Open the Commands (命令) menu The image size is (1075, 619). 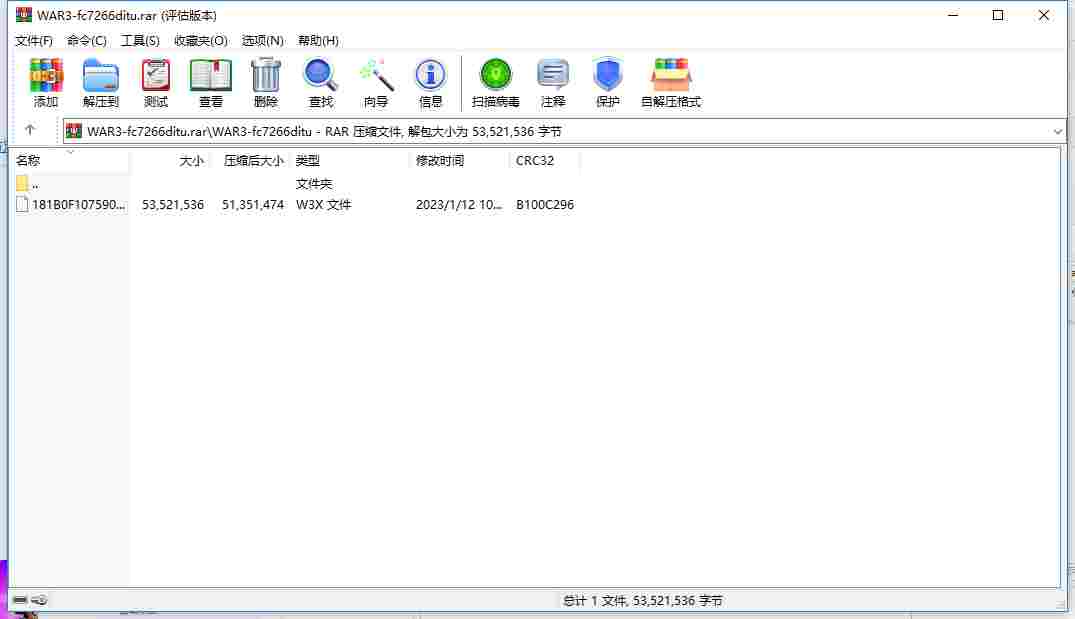(x=86, y=40)
